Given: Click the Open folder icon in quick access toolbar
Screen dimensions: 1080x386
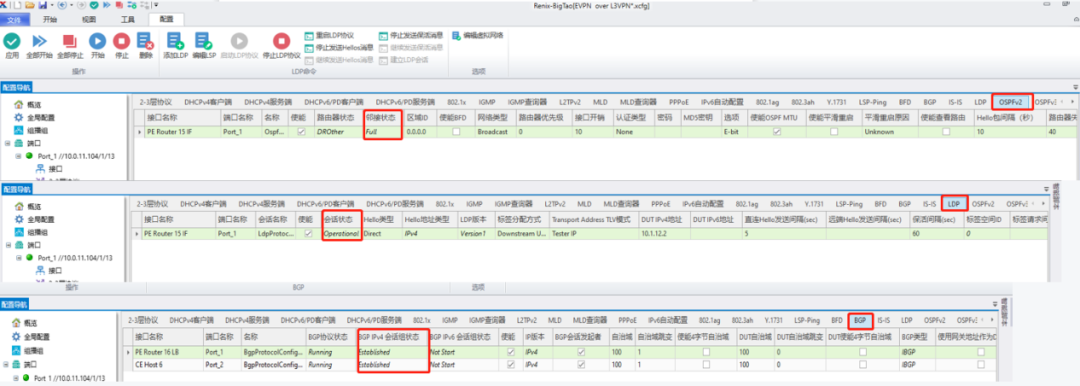Looking at the screenshot, I should (31, 5).
